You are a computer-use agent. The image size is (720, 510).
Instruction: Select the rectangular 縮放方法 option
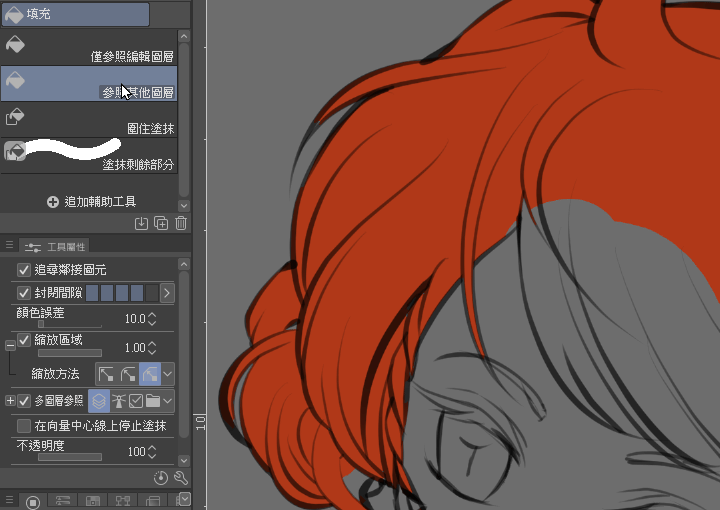pyautogui.click(x=106, y=374)
